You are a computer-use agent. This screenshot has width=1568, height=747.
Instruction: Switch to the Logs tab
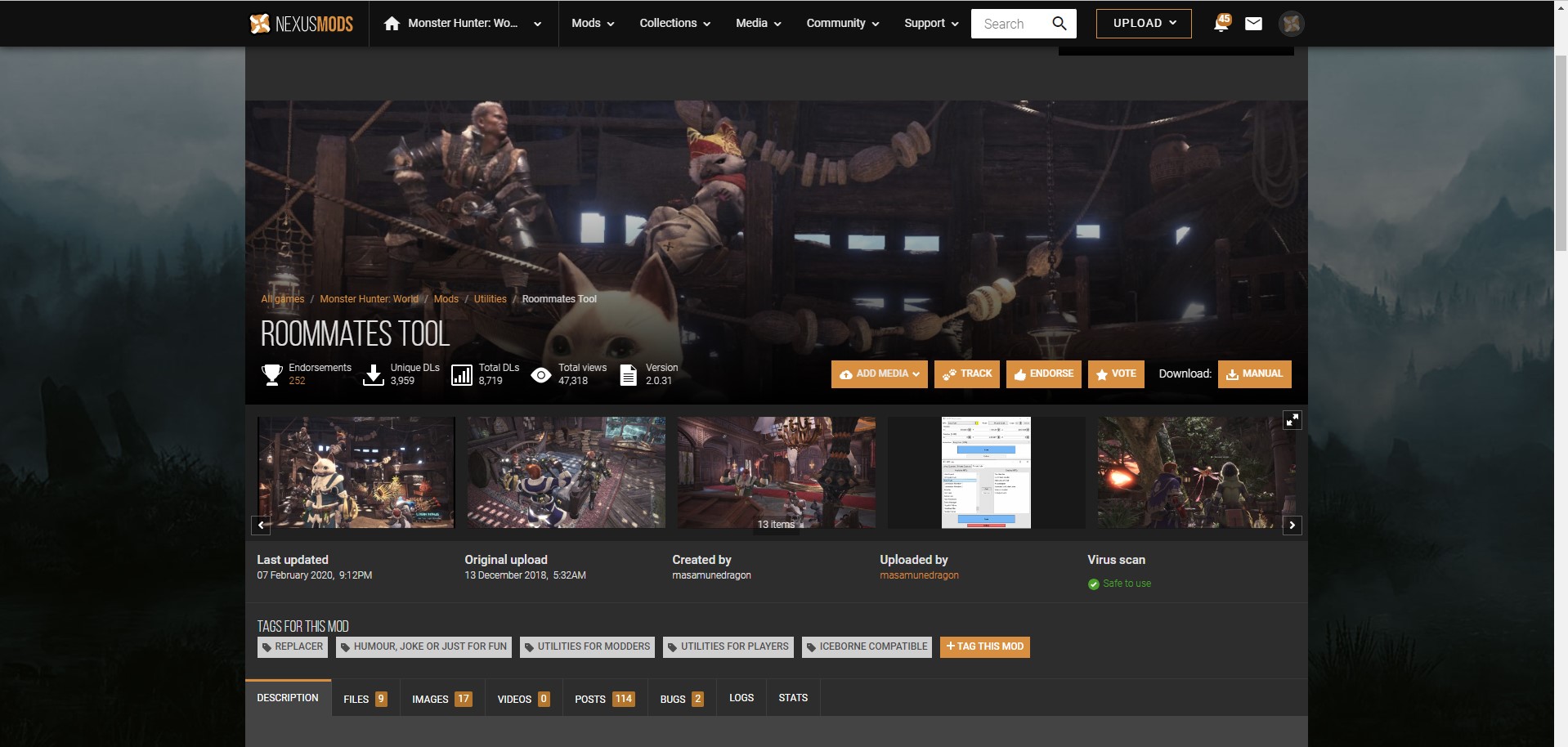[741, 698]
